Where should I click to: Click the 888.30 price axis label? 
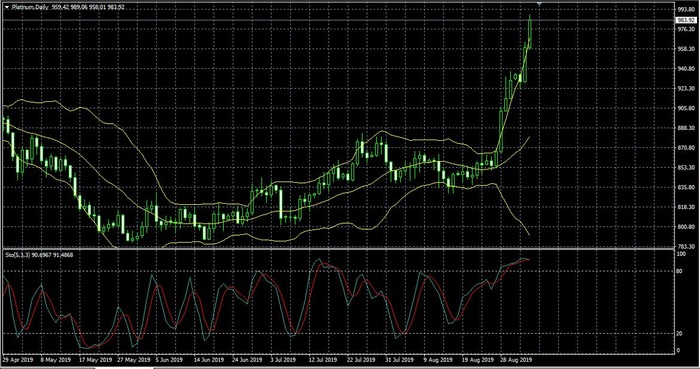[x=687, y=128]
